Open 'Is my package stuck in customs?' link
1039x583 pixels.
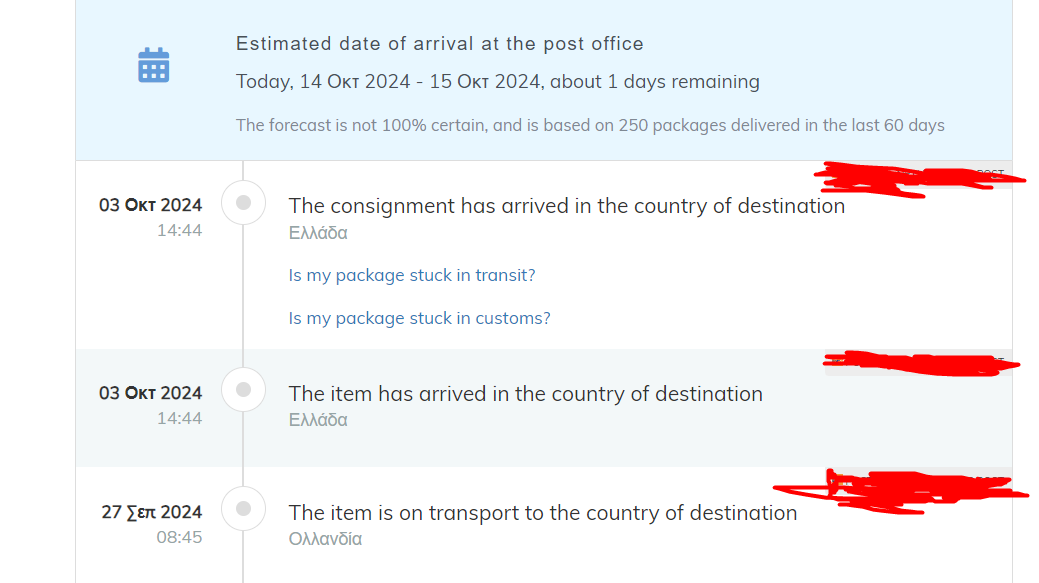coord(419,318)
